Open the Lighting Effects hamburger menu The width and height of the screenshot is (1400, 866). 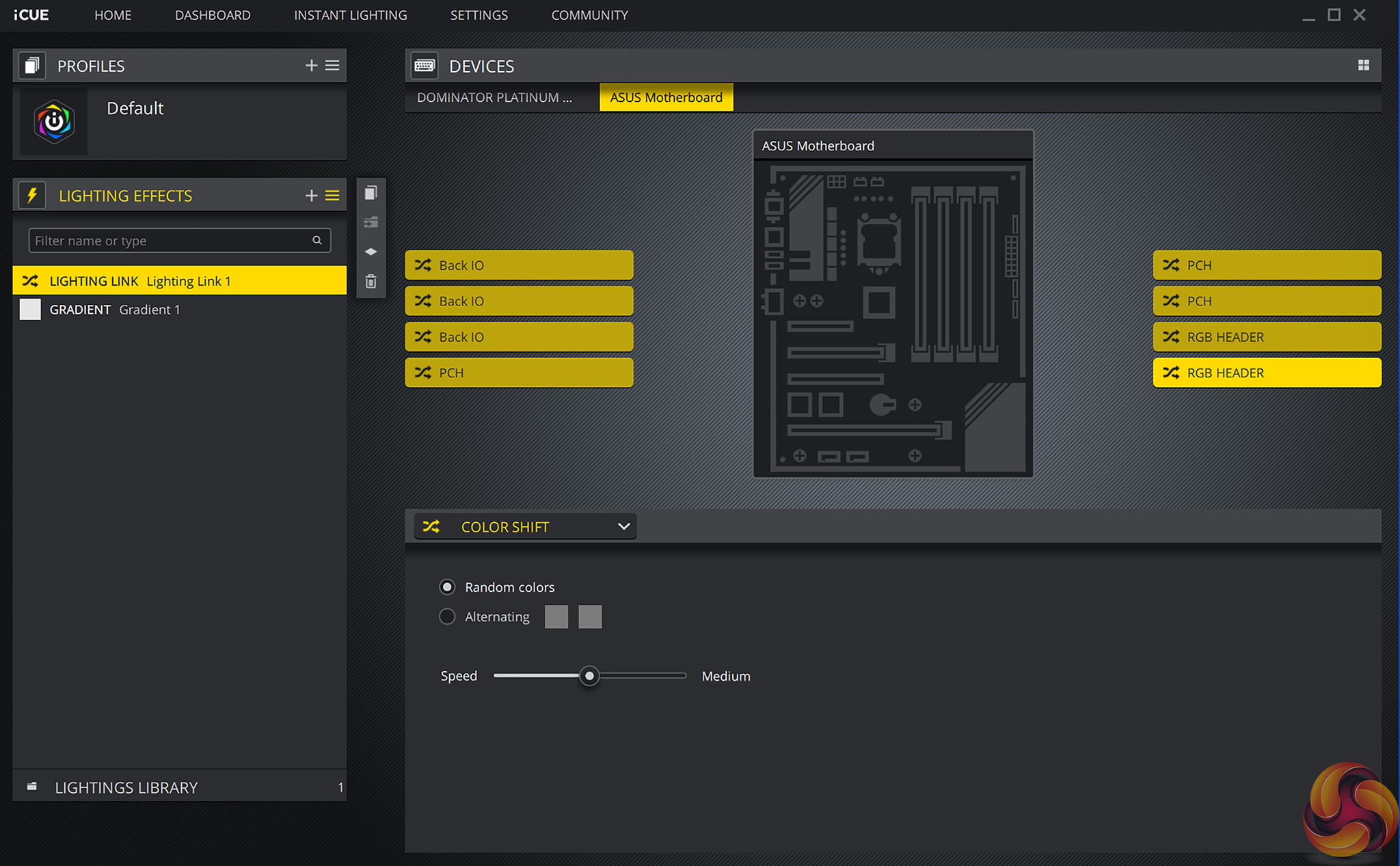(332, 195)
